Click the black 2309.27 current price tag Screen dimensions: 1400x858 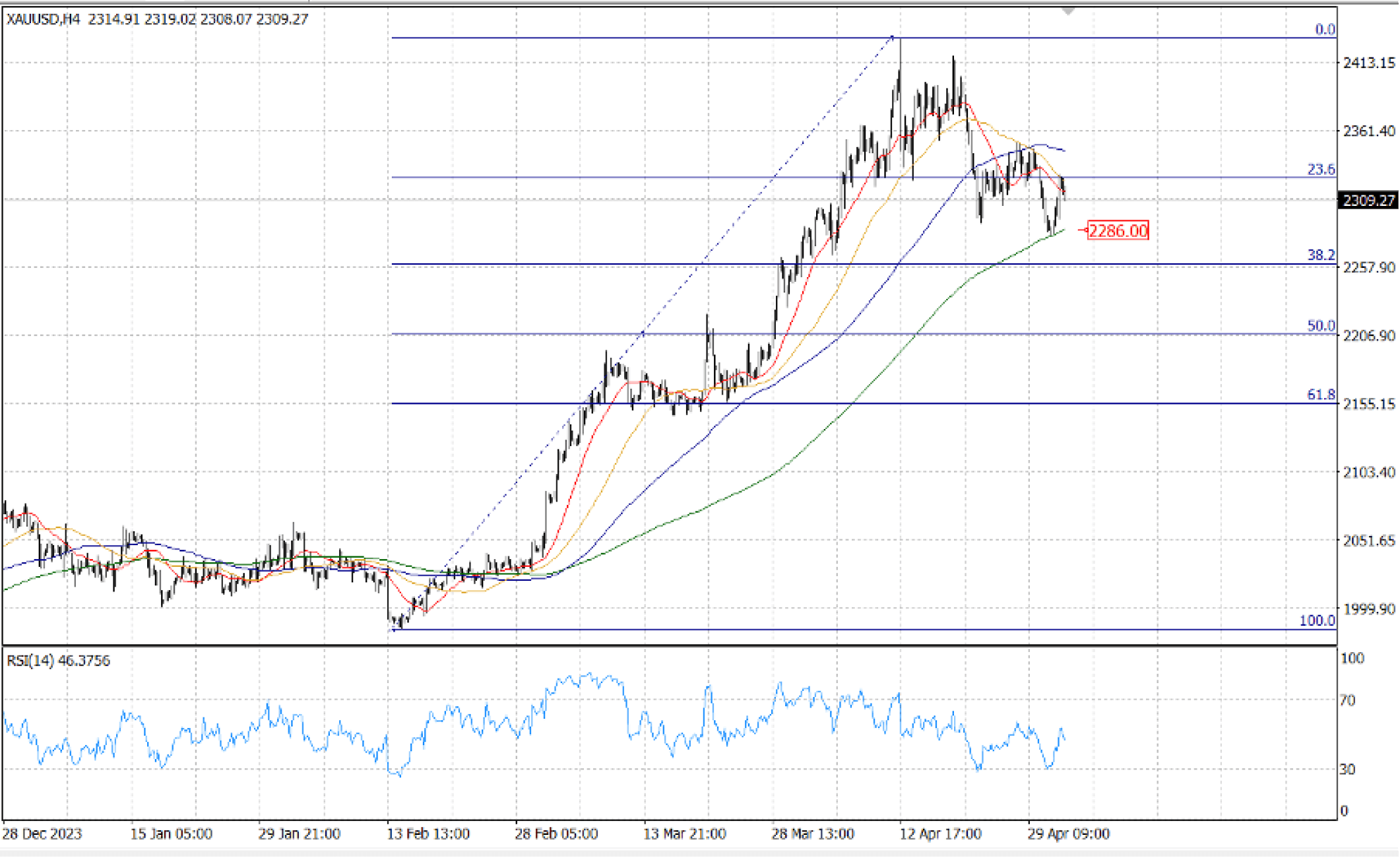[x=1369, y=200]
